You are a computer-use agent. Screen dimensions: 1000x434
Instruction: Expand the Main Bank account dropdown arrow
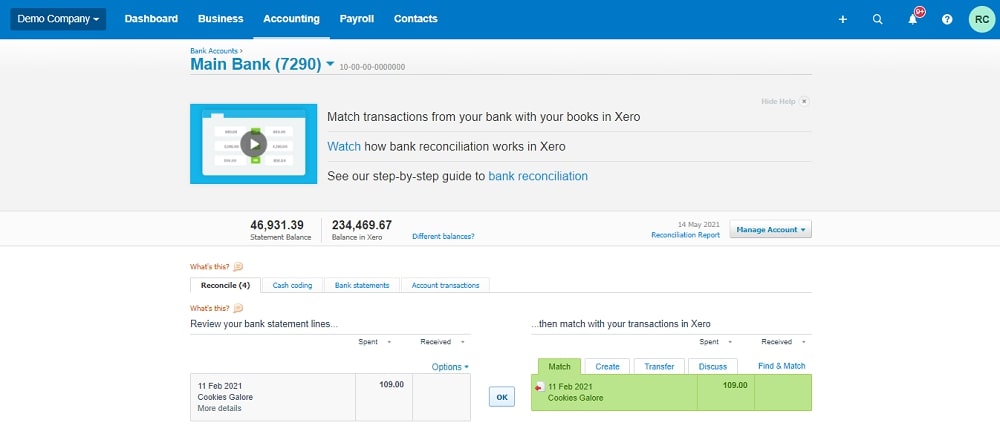pos(330,65)
